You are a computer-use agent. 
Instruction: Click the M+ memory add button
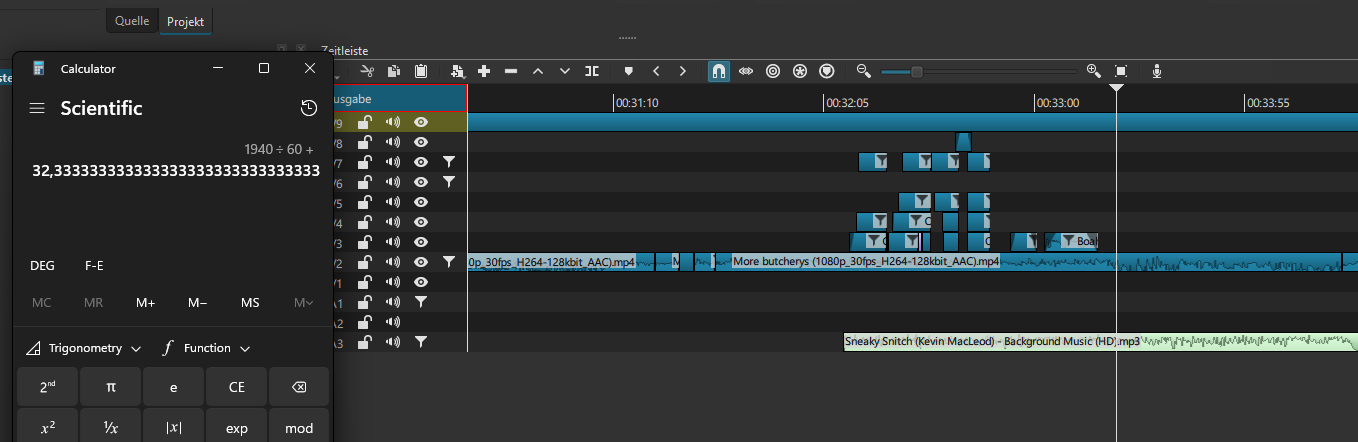click(x=146, y=303)
